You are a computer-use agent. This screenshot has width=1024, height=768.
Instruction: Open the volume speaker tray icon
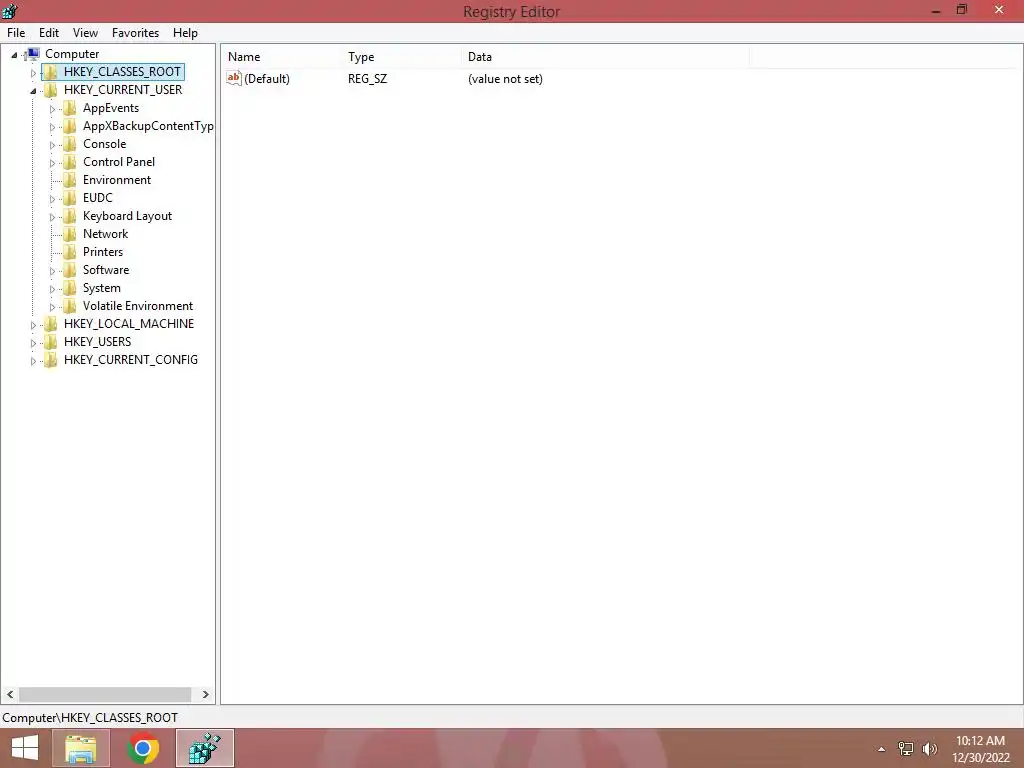[x=929, y=749]
